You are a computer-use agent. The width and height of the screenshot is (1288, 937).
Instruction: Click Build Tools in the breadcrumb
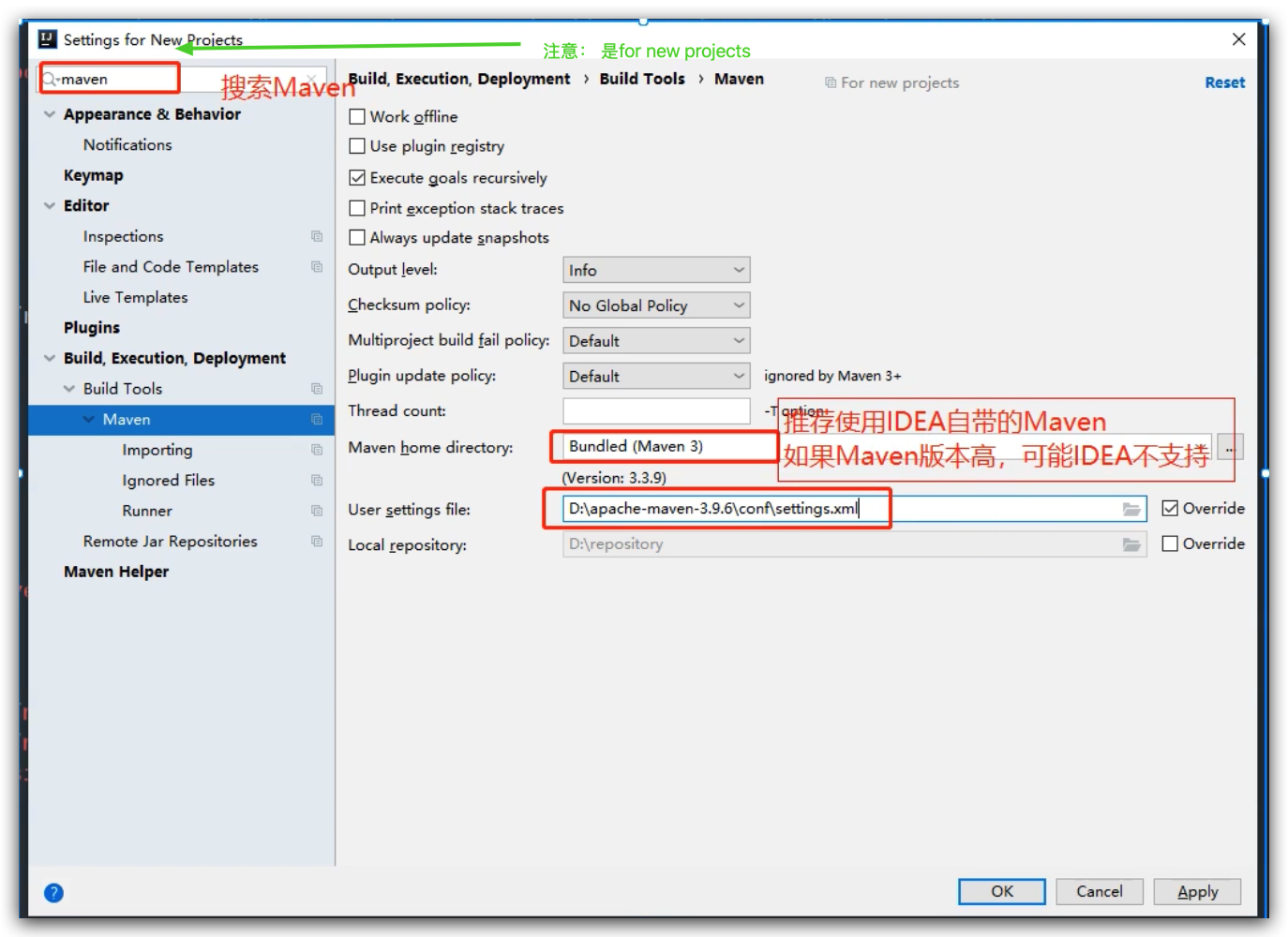pos(642,79)
